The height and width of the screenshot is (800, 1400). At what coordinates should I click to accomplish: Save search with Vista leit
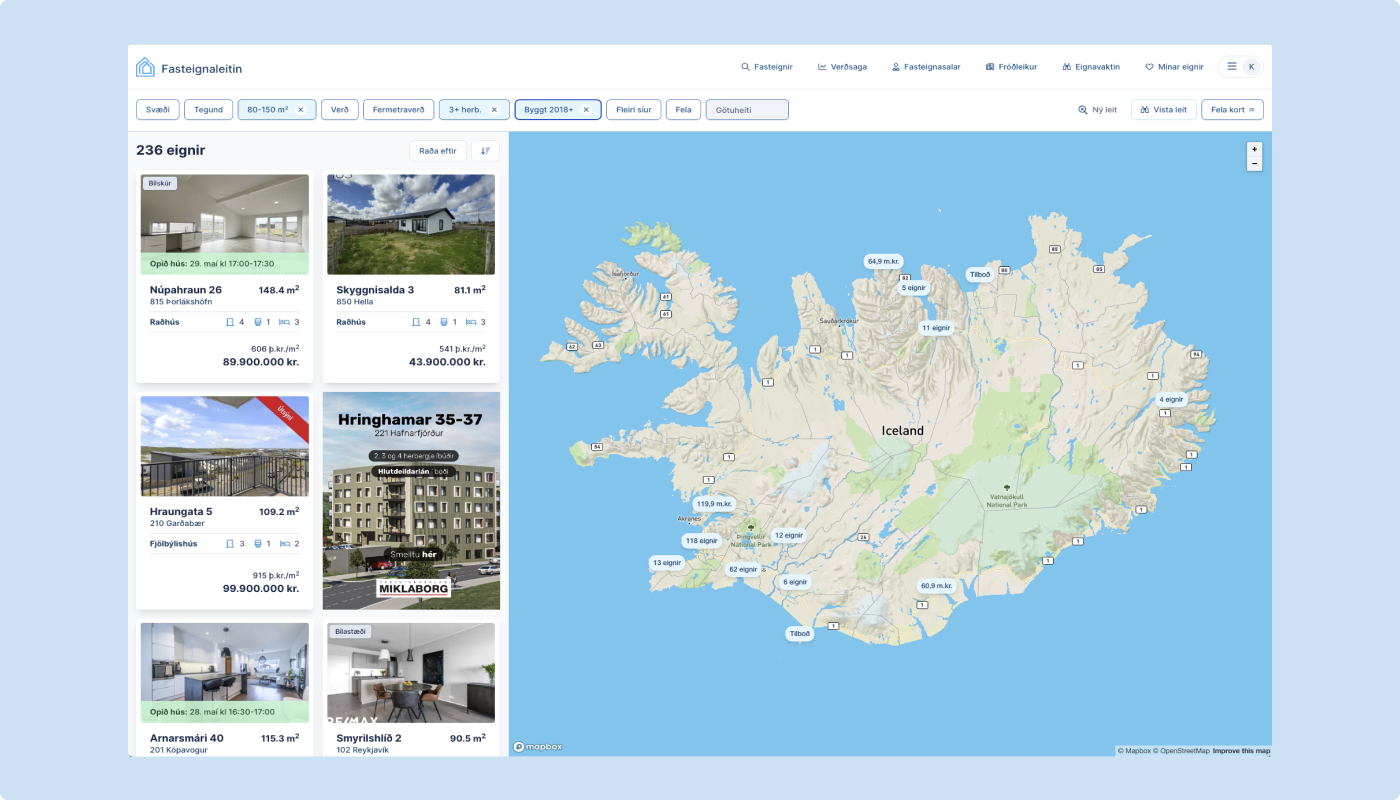(1164, 110)
